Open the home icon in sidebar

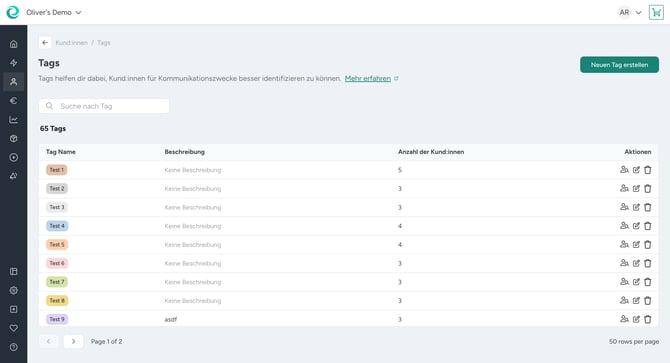(14, 44)
